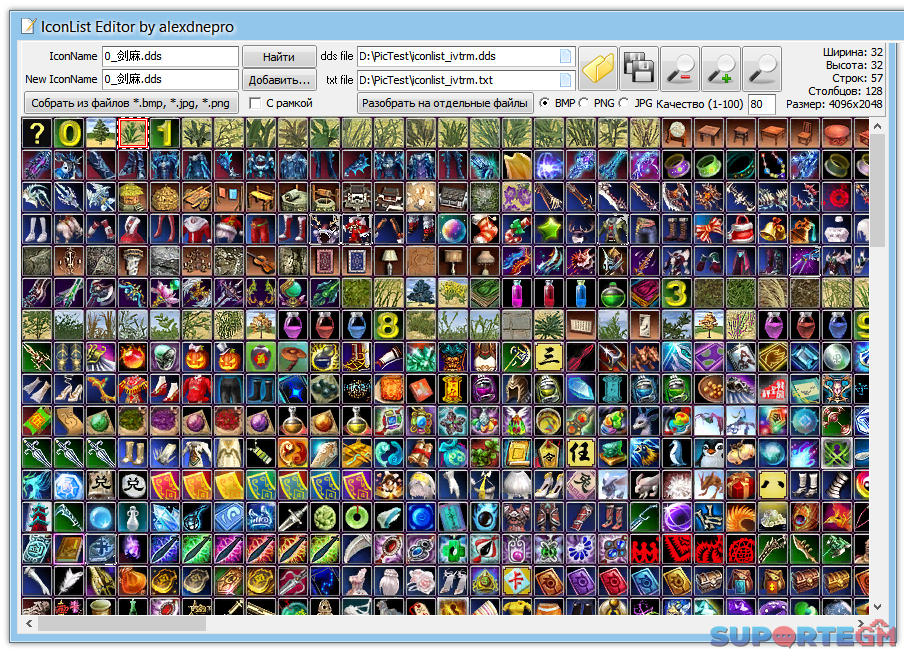Viewport: 907px width, 653px height.
Task: Select the yellow question mark icon
Action: 37,133
